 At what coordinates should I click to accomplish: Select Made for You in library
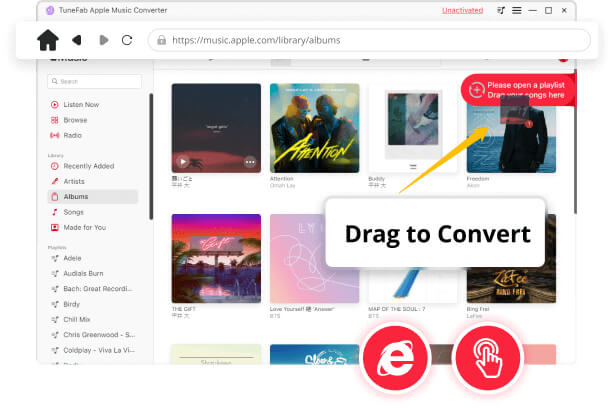coord(85,227)
